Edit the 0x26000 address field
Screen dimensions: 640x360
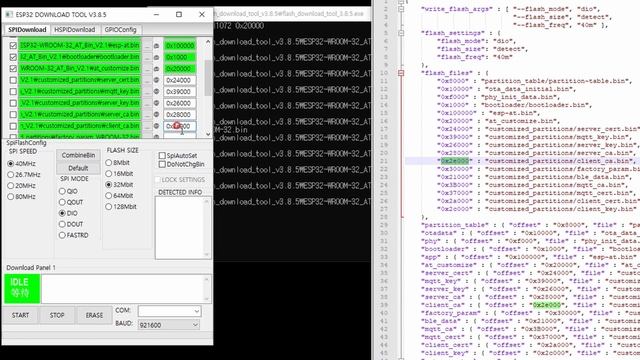tap(180, 103)
